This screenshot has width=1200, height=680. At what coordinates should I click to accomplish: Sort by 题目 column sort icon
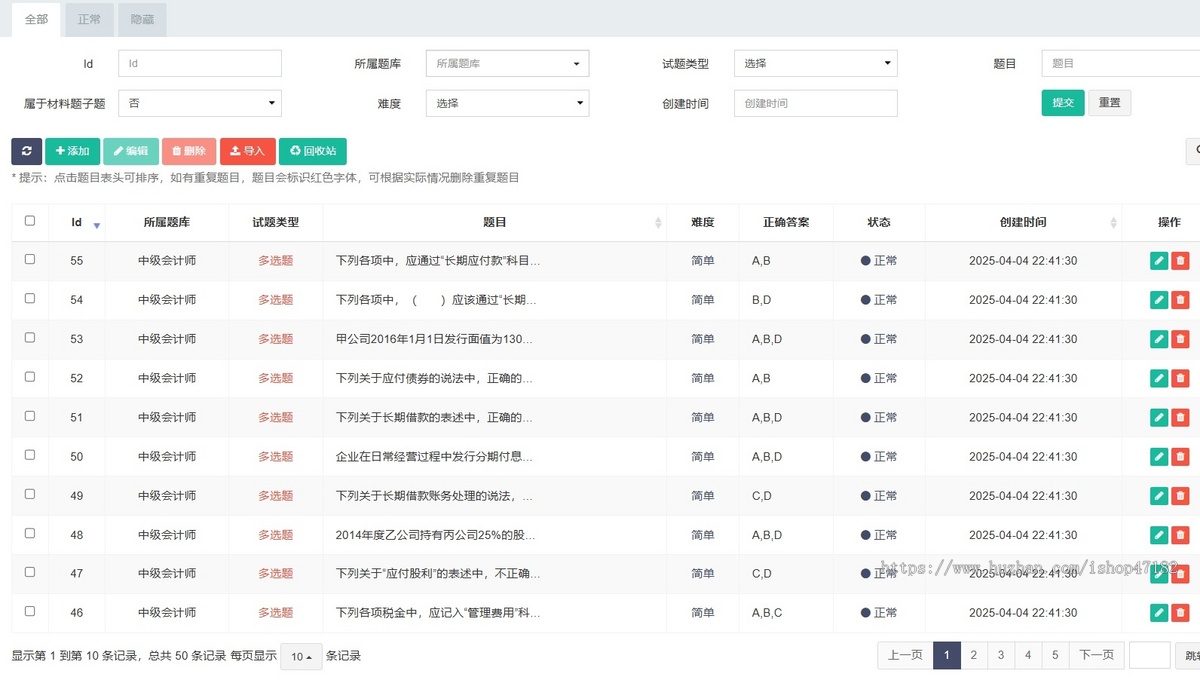point(658,223)
